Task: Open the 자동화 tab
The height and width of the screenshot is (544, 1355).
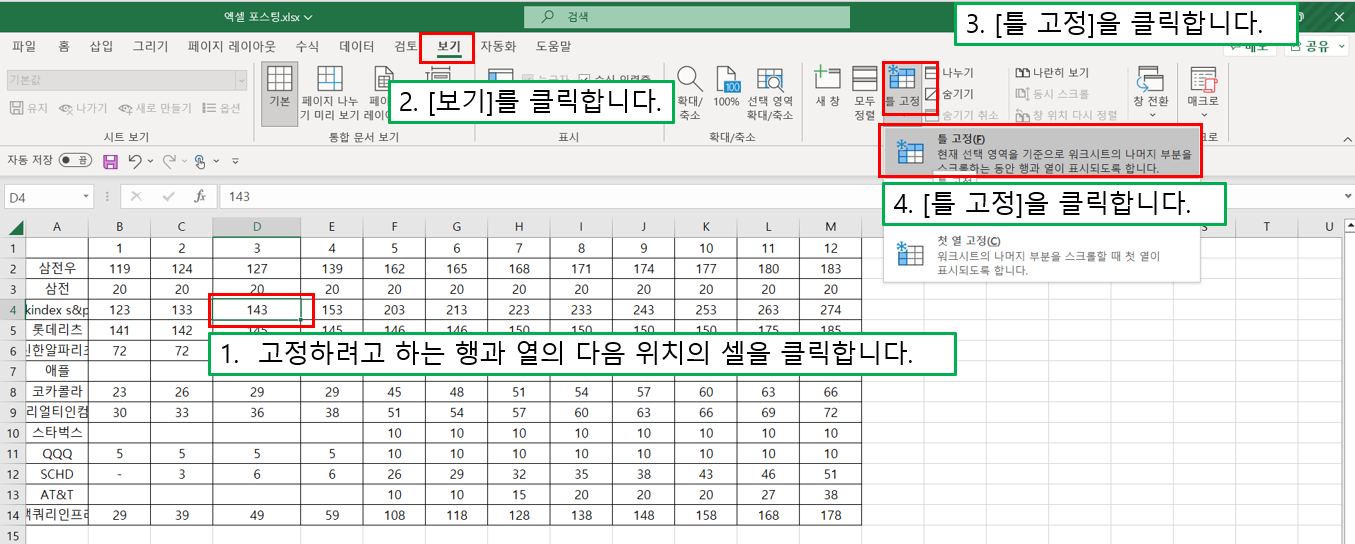Action: pyautogui.click(x=498, y=46)
